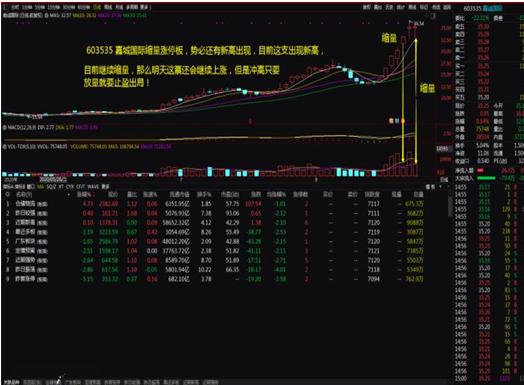Open the 更多 periods dropdown in top bar
524x385 pixels.
coord(144,7)
